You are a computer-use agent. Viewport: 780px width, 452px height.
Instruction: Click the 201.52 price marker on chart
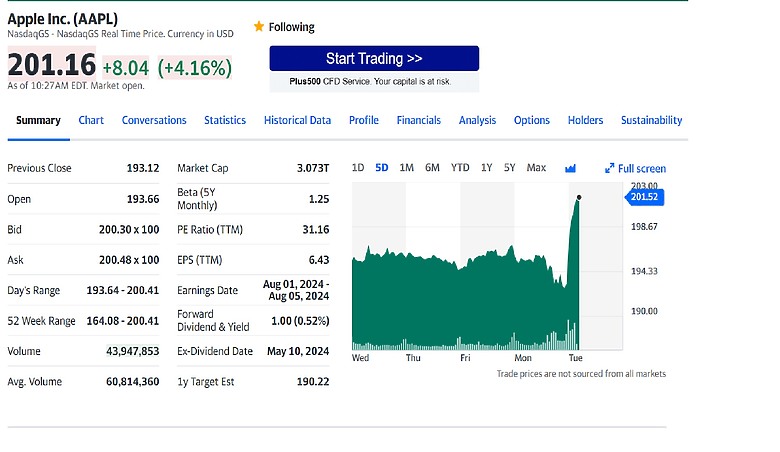[644, 197]
